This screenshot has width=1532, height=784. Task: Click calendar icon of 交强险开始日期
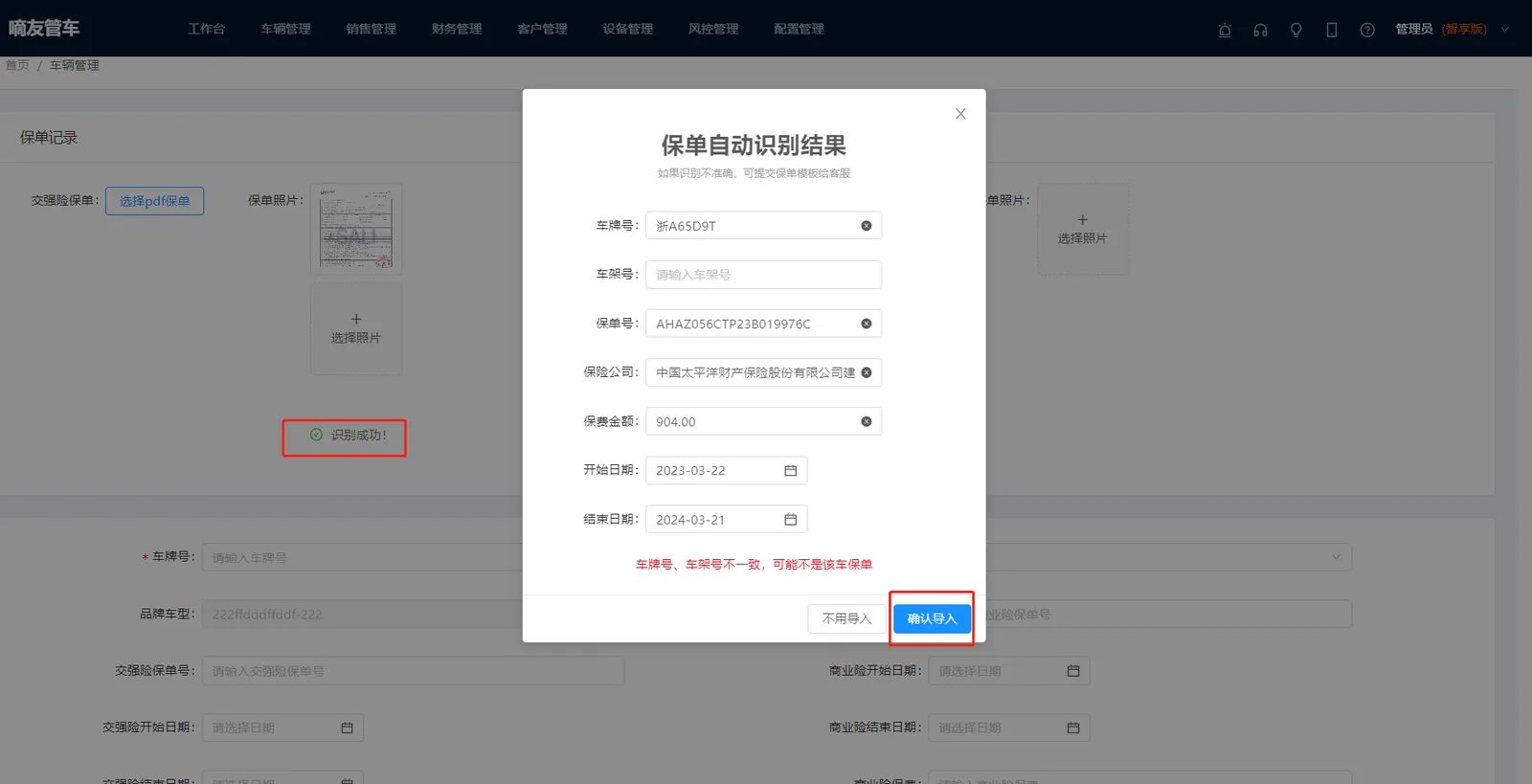(347, 728)
